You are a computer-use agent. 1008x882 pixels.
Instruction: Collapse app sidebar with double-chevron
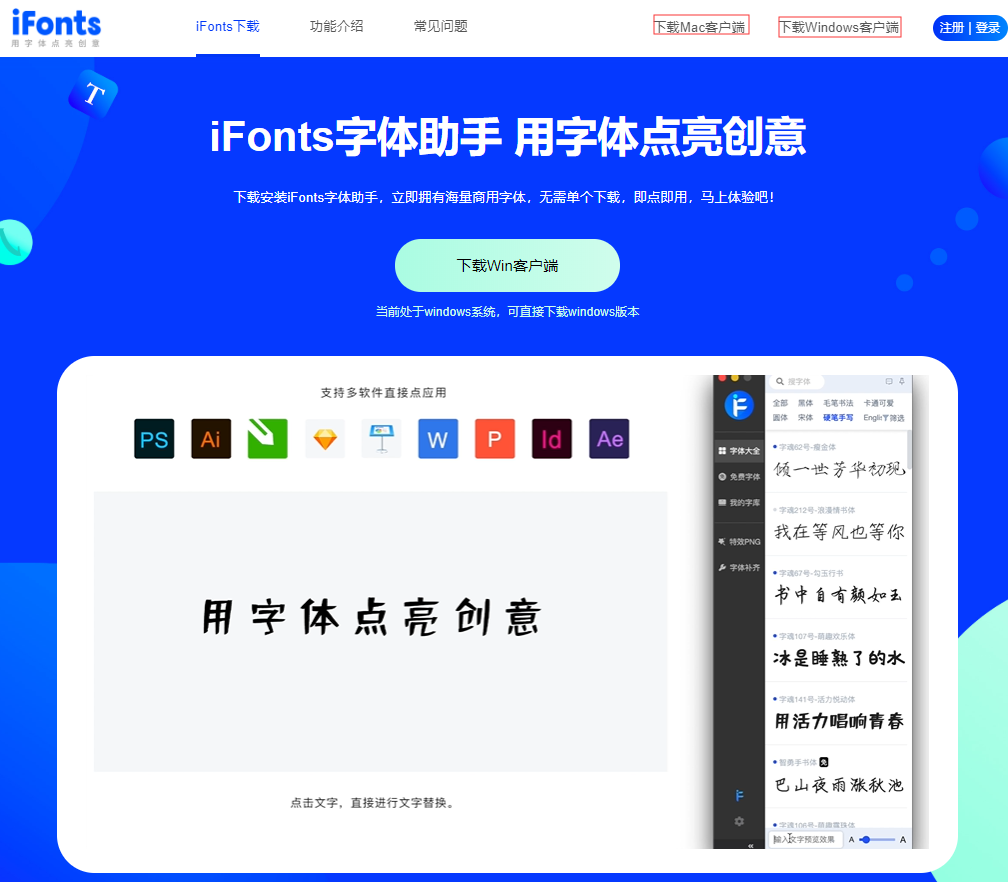point(750,845)
